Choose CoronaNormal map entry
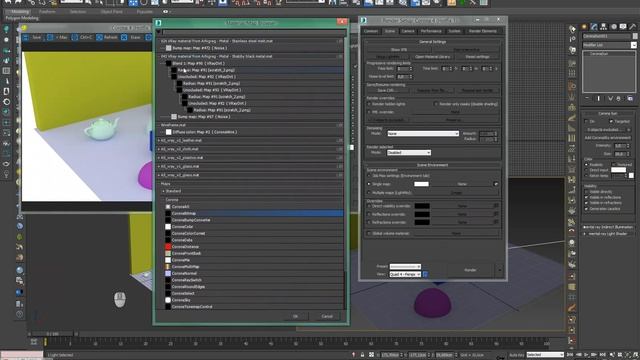Screen dimensions: 640x360 coord(254,273)
